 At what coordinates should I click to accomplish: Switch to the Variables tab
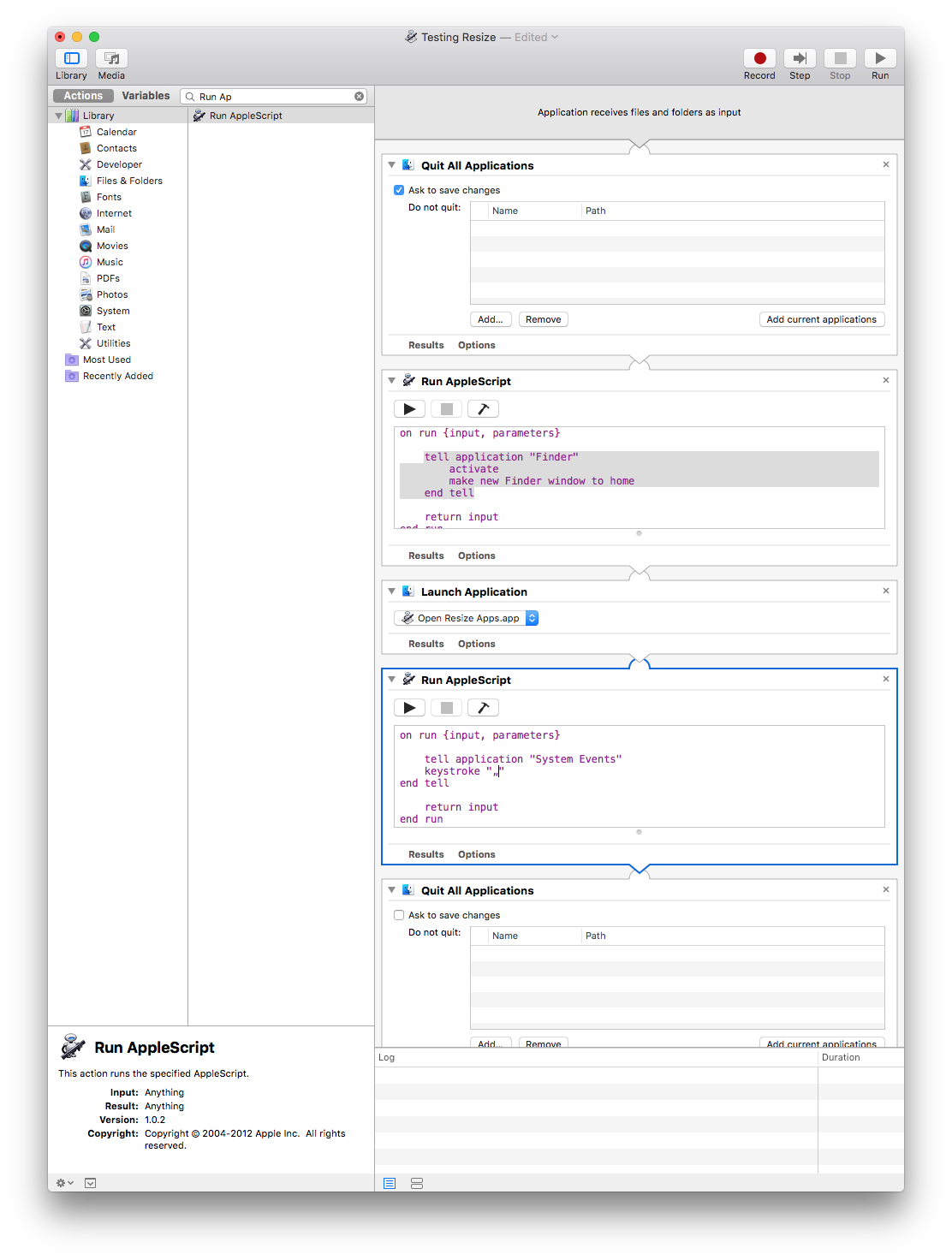(x=146, y=96)
